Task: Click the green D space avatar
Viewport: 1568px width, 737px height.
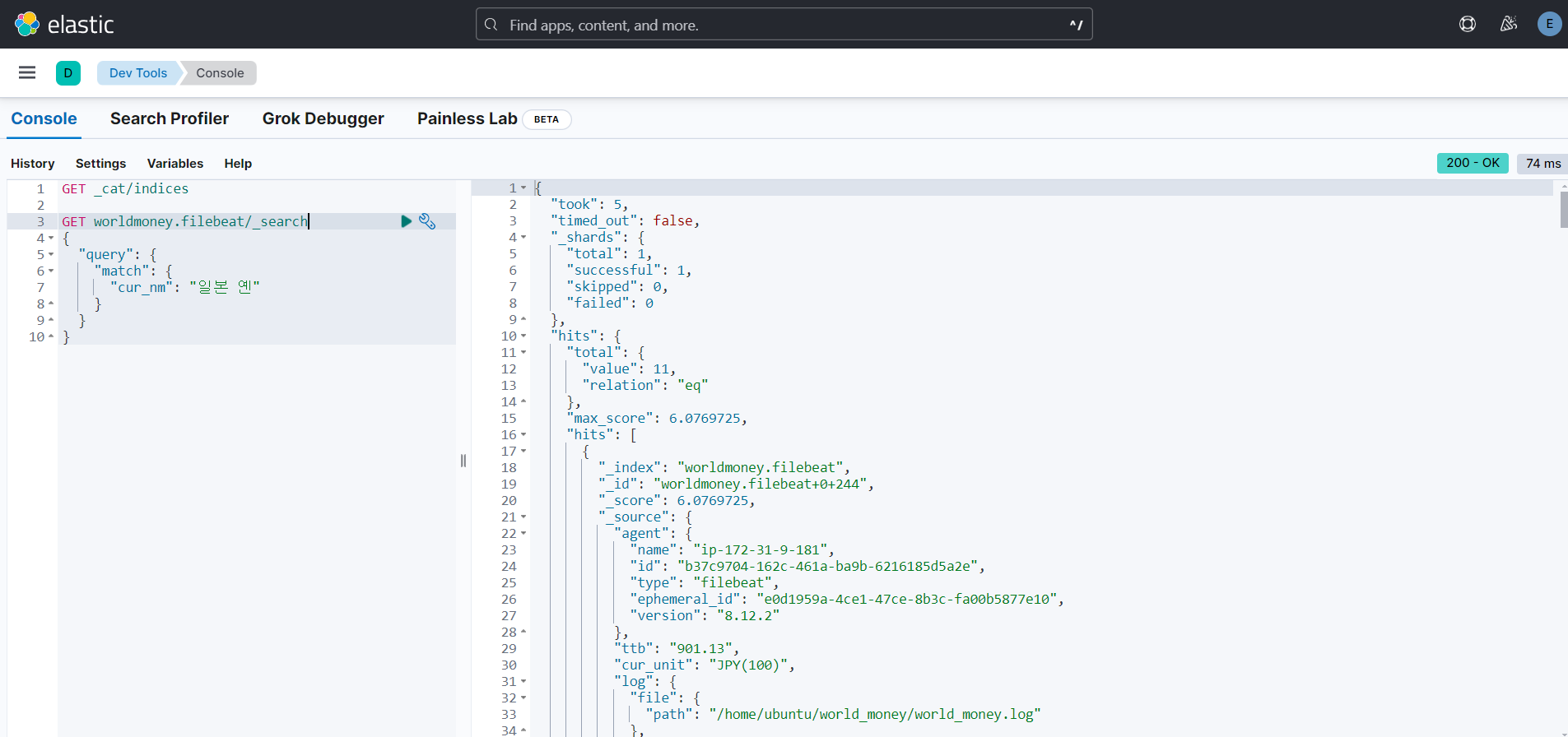Action: 68,72
